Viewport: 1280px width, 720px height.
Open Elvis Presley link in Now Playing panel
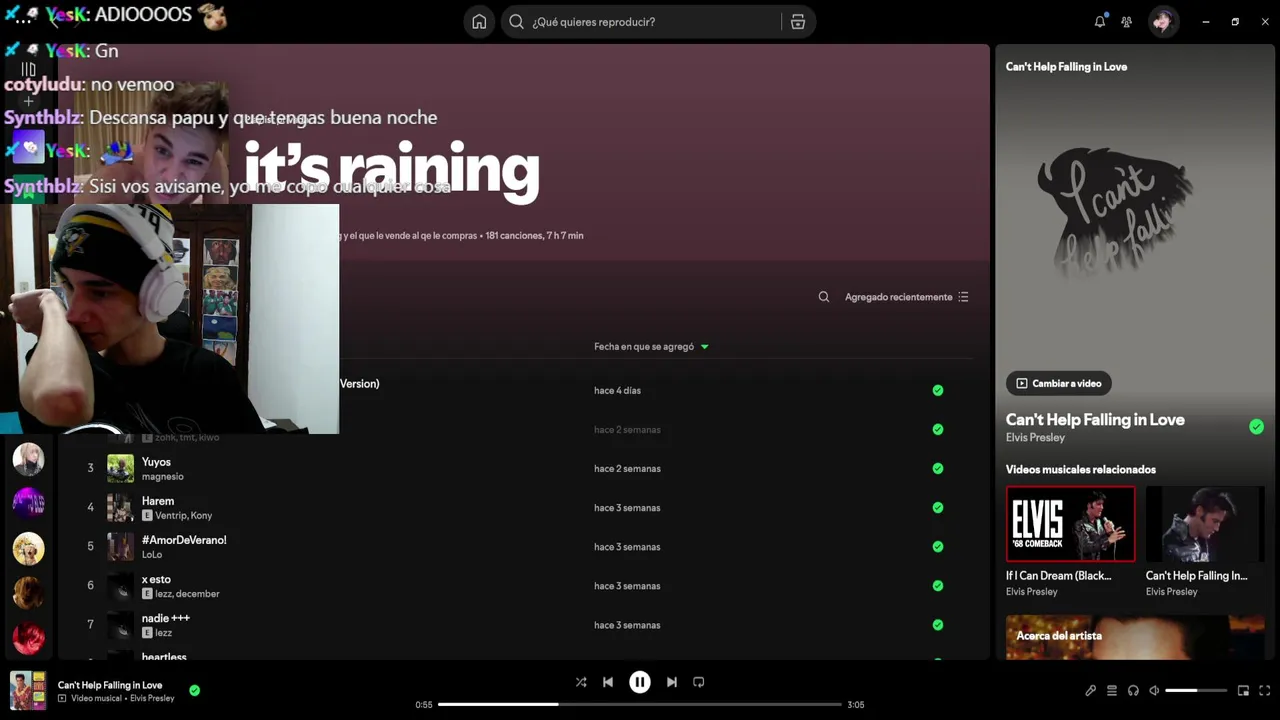coord(1035,438)
